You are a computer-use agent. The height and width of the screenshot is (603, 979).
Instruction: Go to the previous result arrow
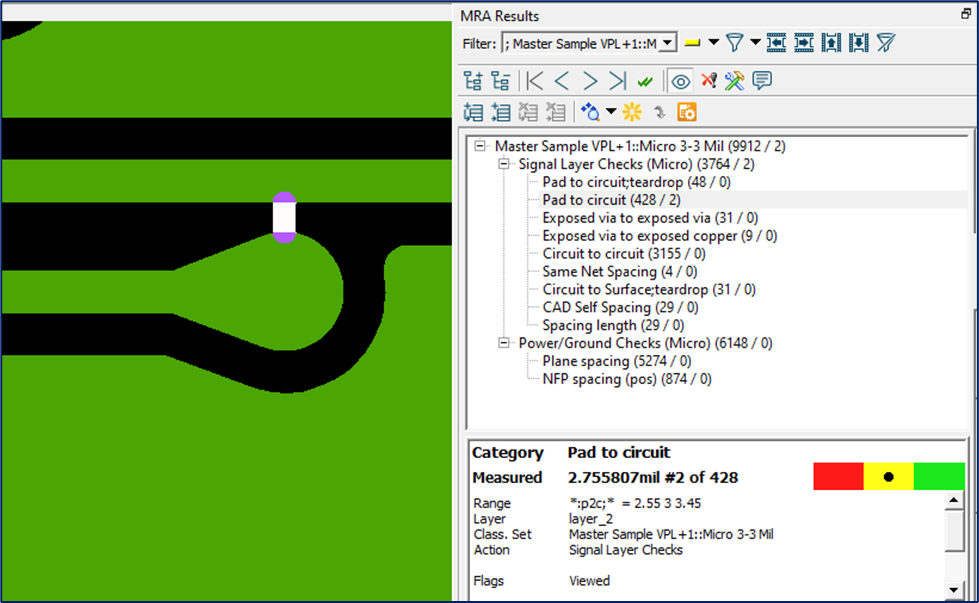562,81
